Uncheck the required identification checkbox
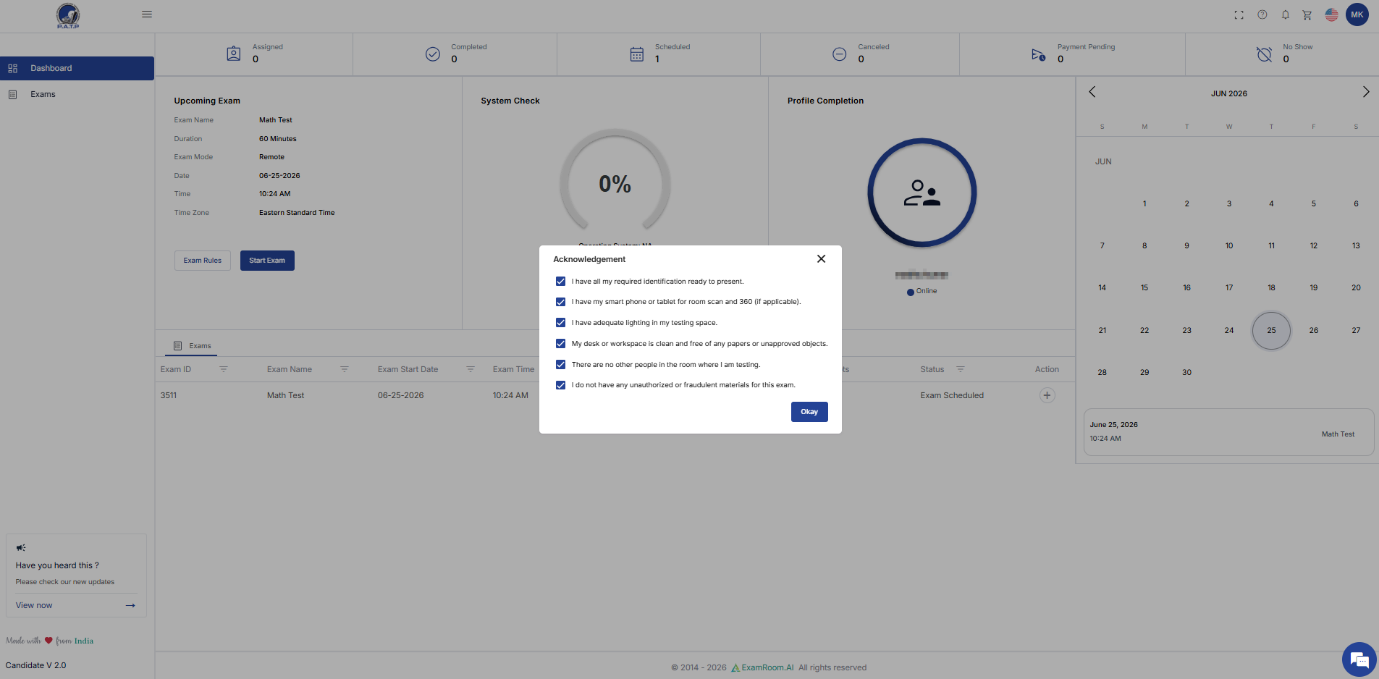The height and width of the screenshot is (679, 1379). pyautogui.click(x=561, y=281)
